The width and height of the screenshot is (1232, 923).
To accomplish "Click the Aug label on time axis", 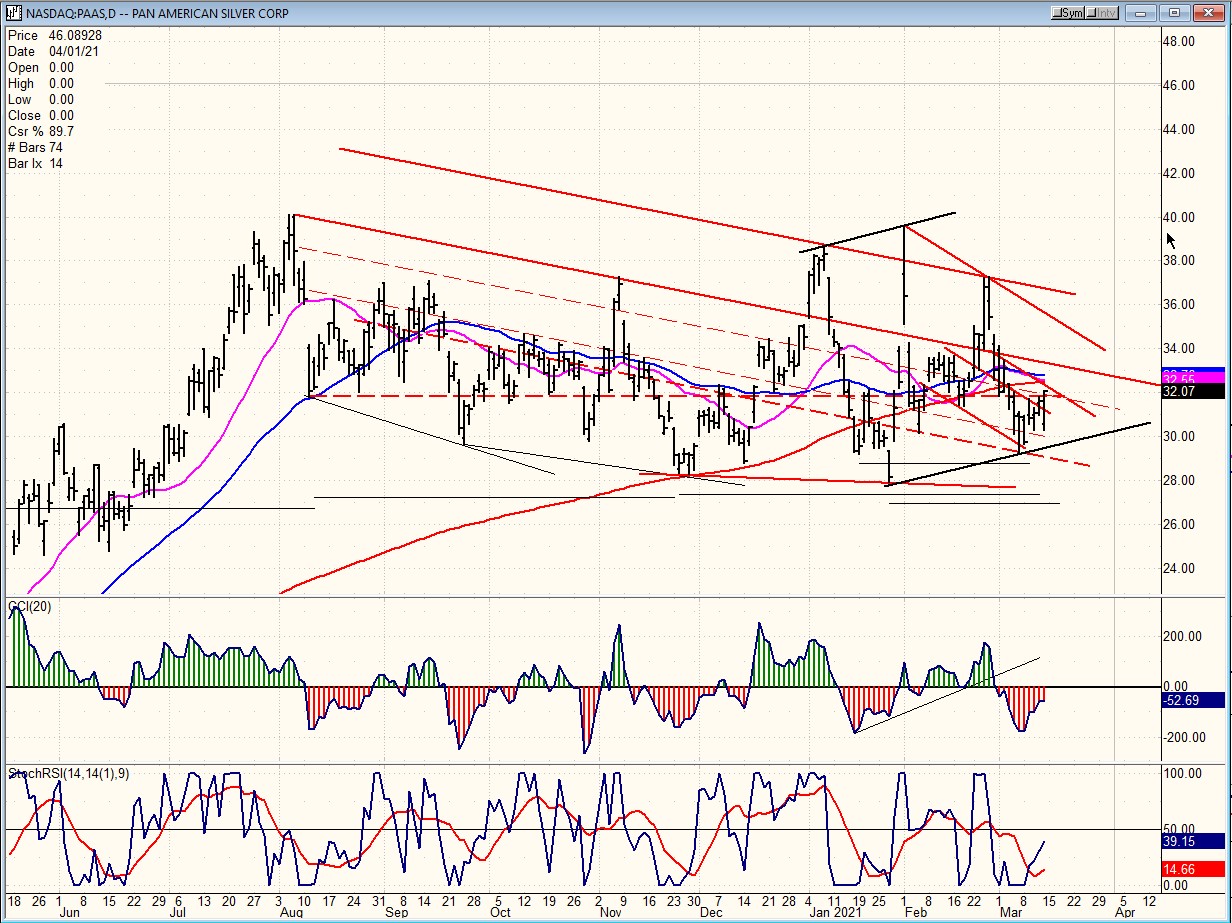I will (291, 913).
